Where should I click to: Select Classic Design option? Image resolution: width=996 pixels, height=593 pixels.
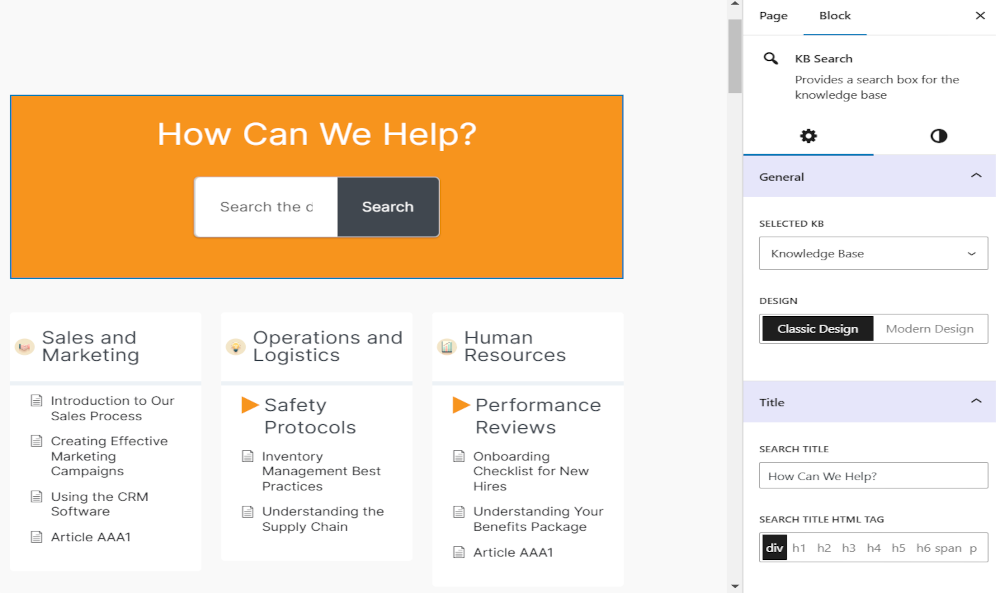817,329
